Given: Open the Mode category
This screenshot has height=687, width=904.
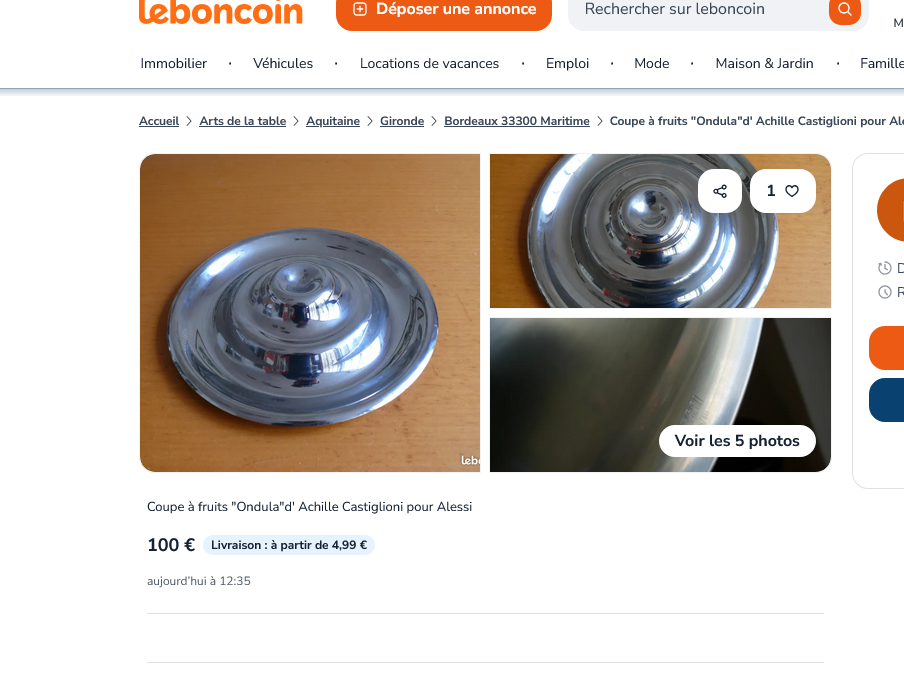Looking at the screenshot, I should (651, 63).
